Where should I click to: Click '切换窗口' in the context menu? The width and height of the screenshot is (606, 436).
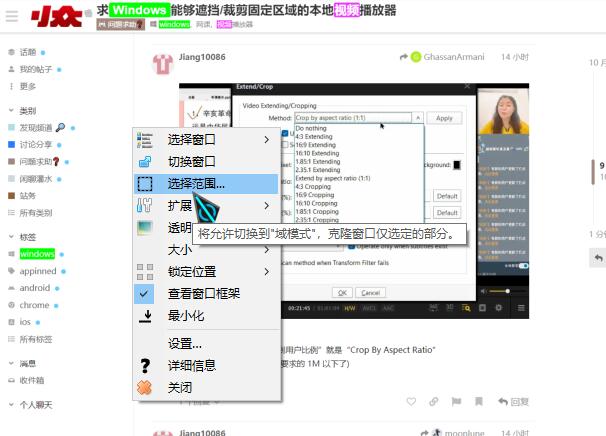(191, 161)
